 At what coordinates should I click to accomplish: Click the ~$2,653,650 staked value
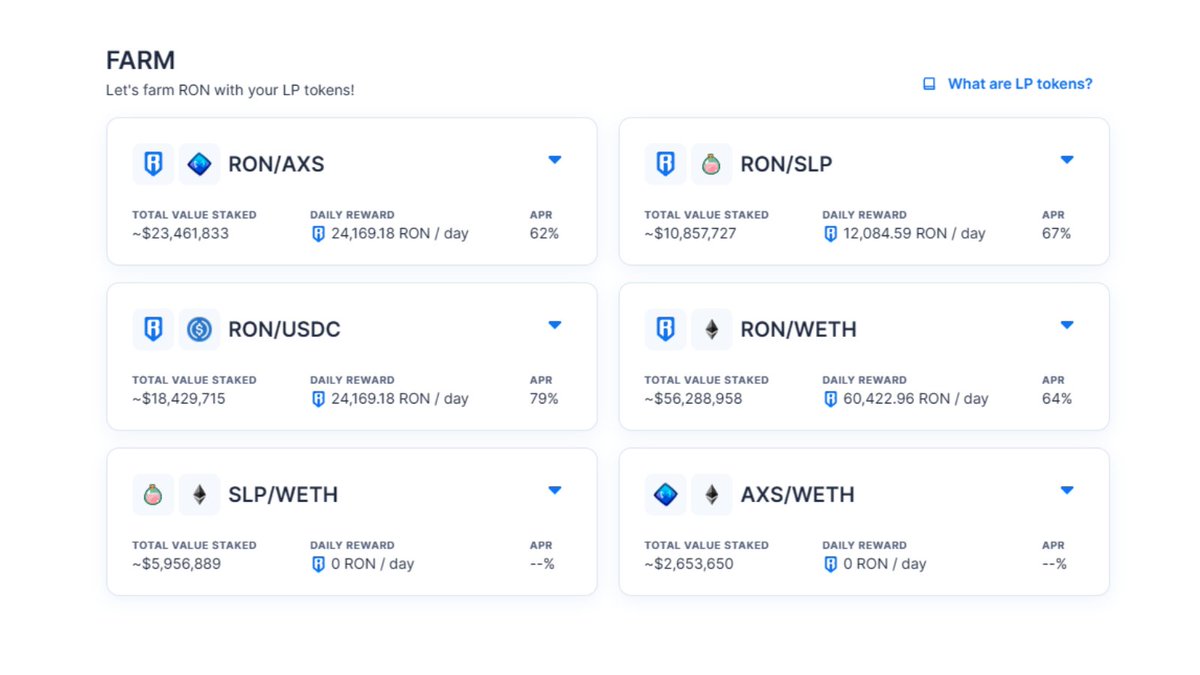(689, 564)
